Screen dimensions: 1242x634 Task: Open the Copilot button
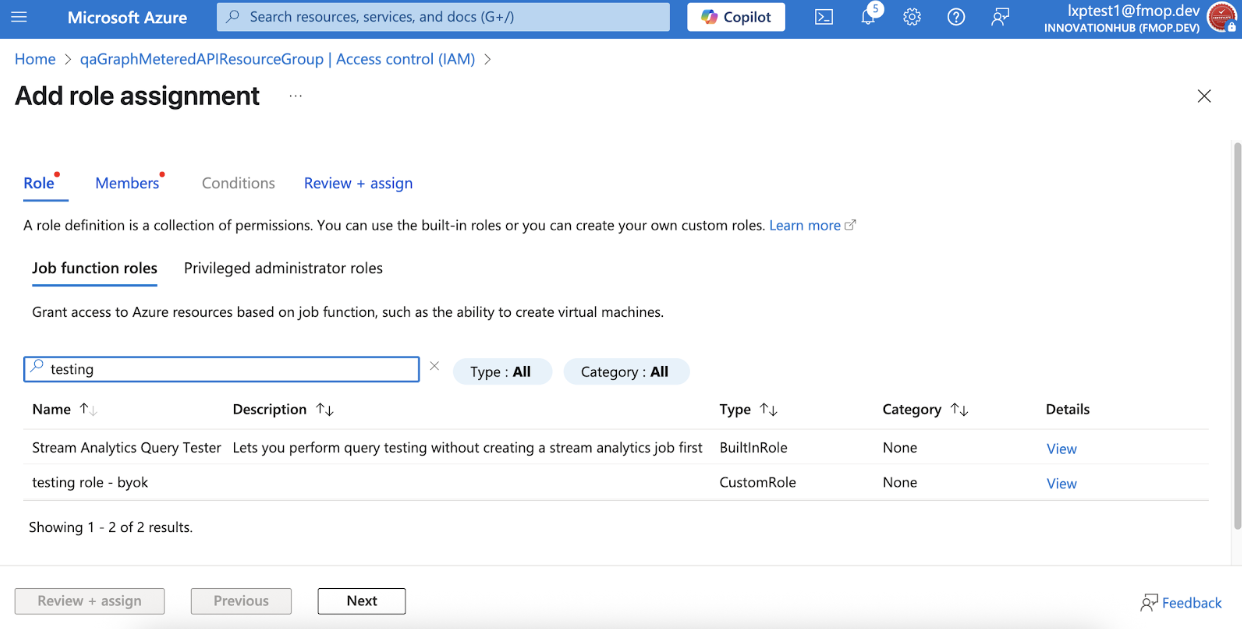pos(736,17)
